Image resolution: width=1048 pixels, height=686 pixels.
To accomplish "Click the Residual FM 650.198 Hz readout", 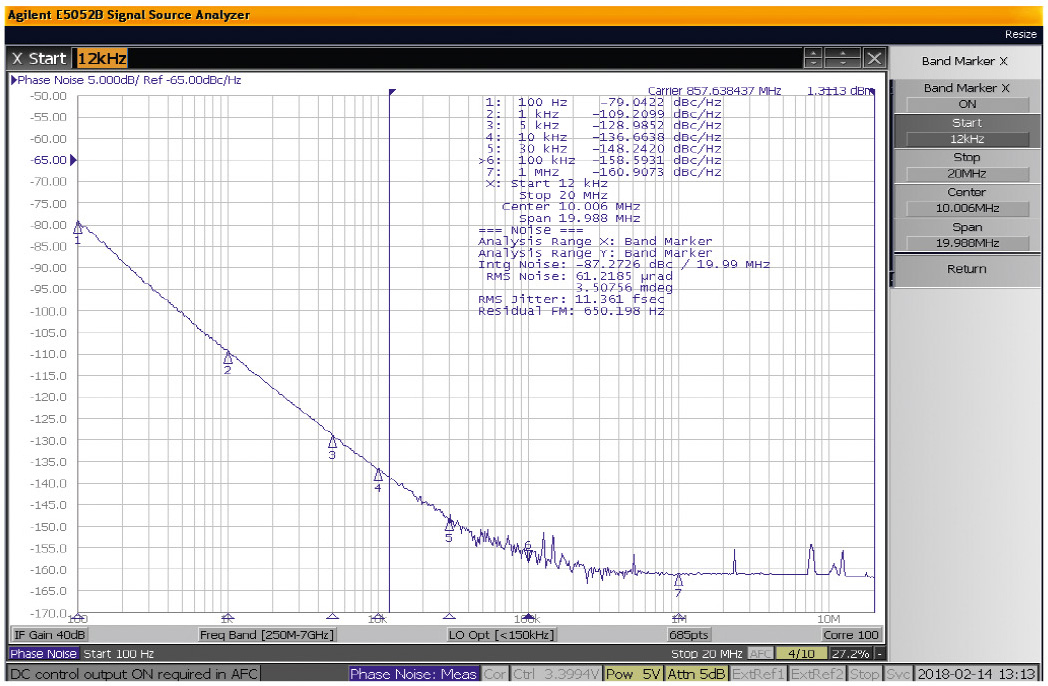I will (x=571, y=311).
